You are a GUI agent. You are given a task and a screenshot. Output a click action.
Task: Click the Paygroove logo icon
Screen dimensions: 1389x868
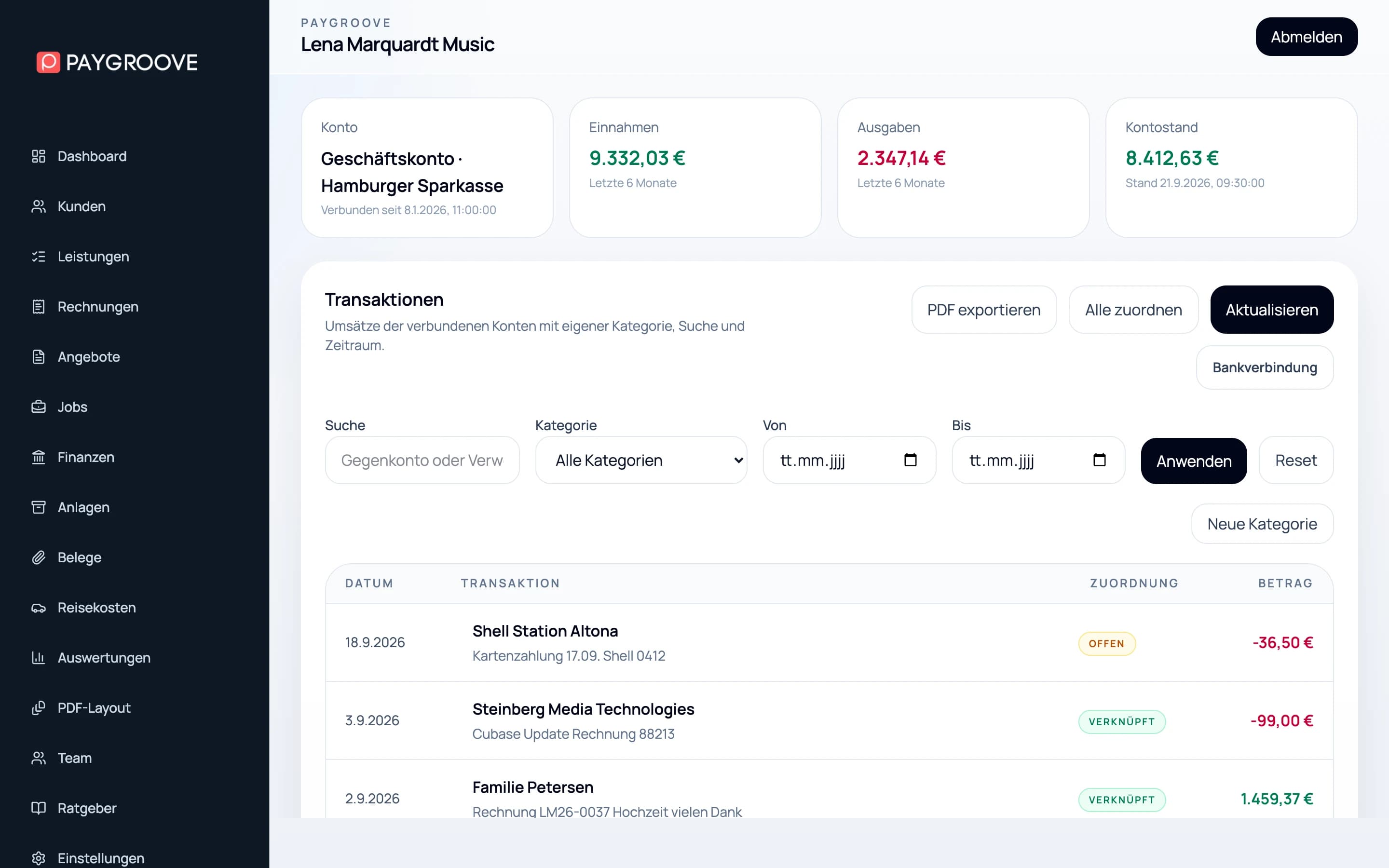(48, 62)
